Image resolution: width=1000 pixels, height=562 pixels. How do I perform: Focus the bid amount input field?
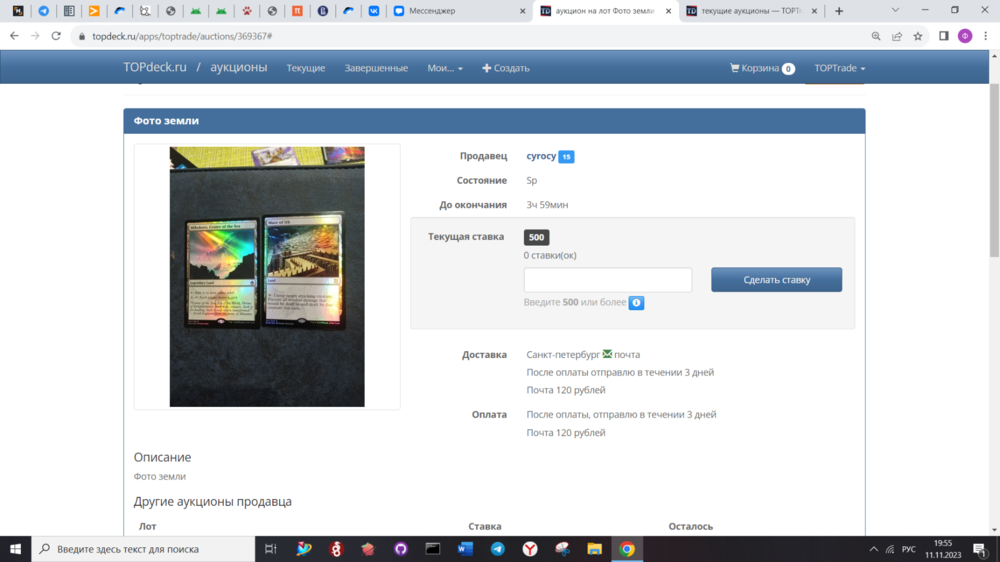click(x=608, y=279)
